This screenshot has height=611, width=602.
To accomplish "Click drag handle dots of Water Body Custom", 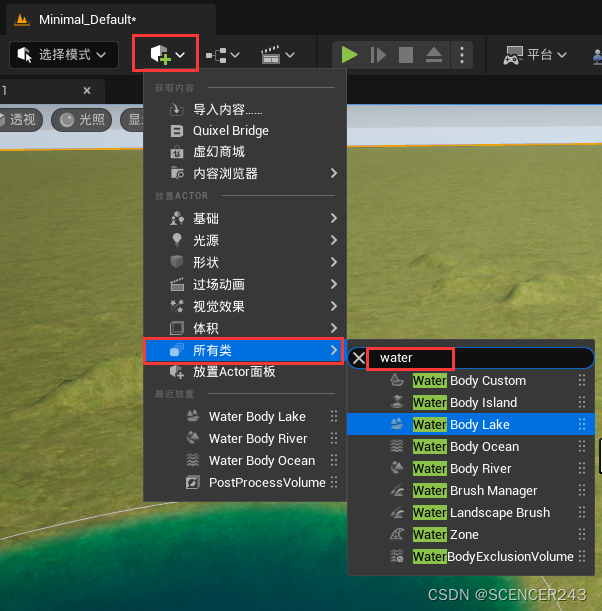I will click(582, 380).
